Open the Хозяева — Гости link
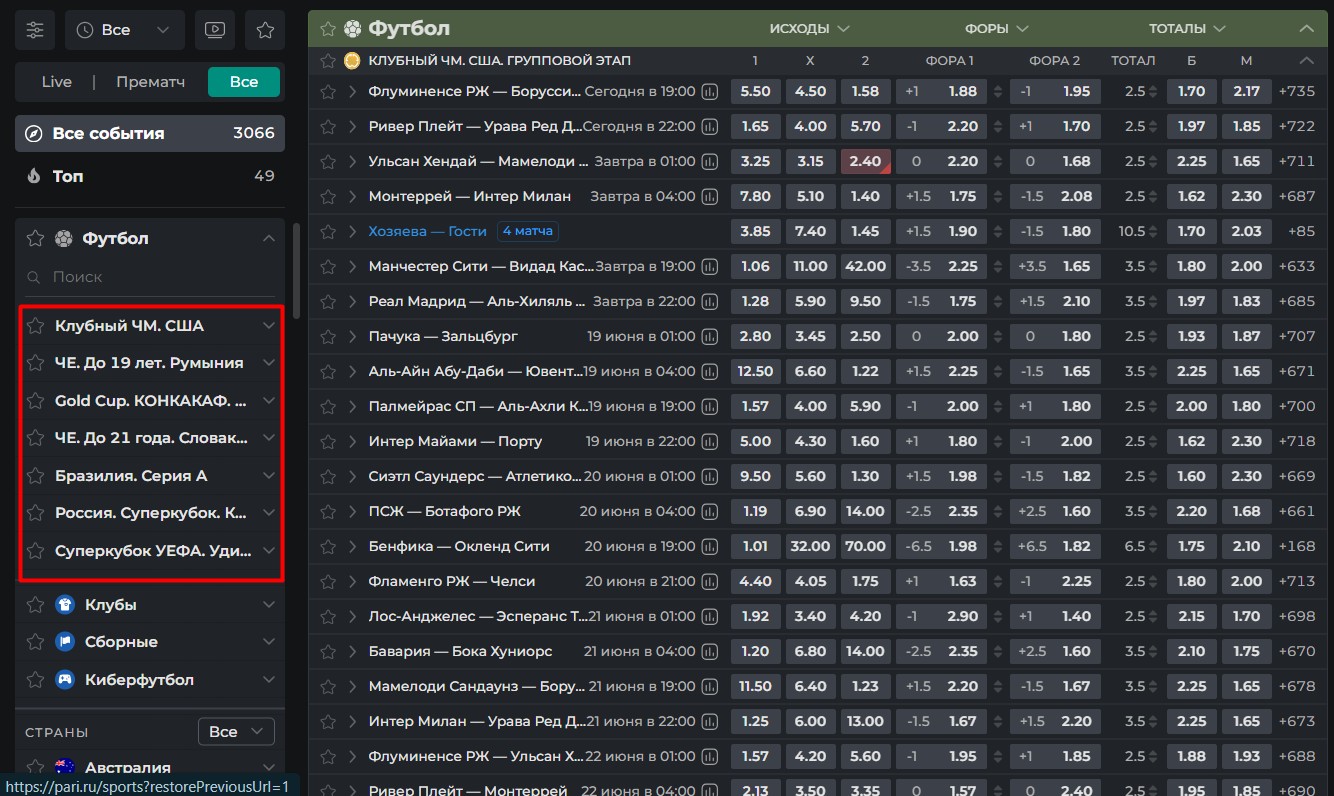This screenshot has width=1334, height=796. click(x=427, y=231)
